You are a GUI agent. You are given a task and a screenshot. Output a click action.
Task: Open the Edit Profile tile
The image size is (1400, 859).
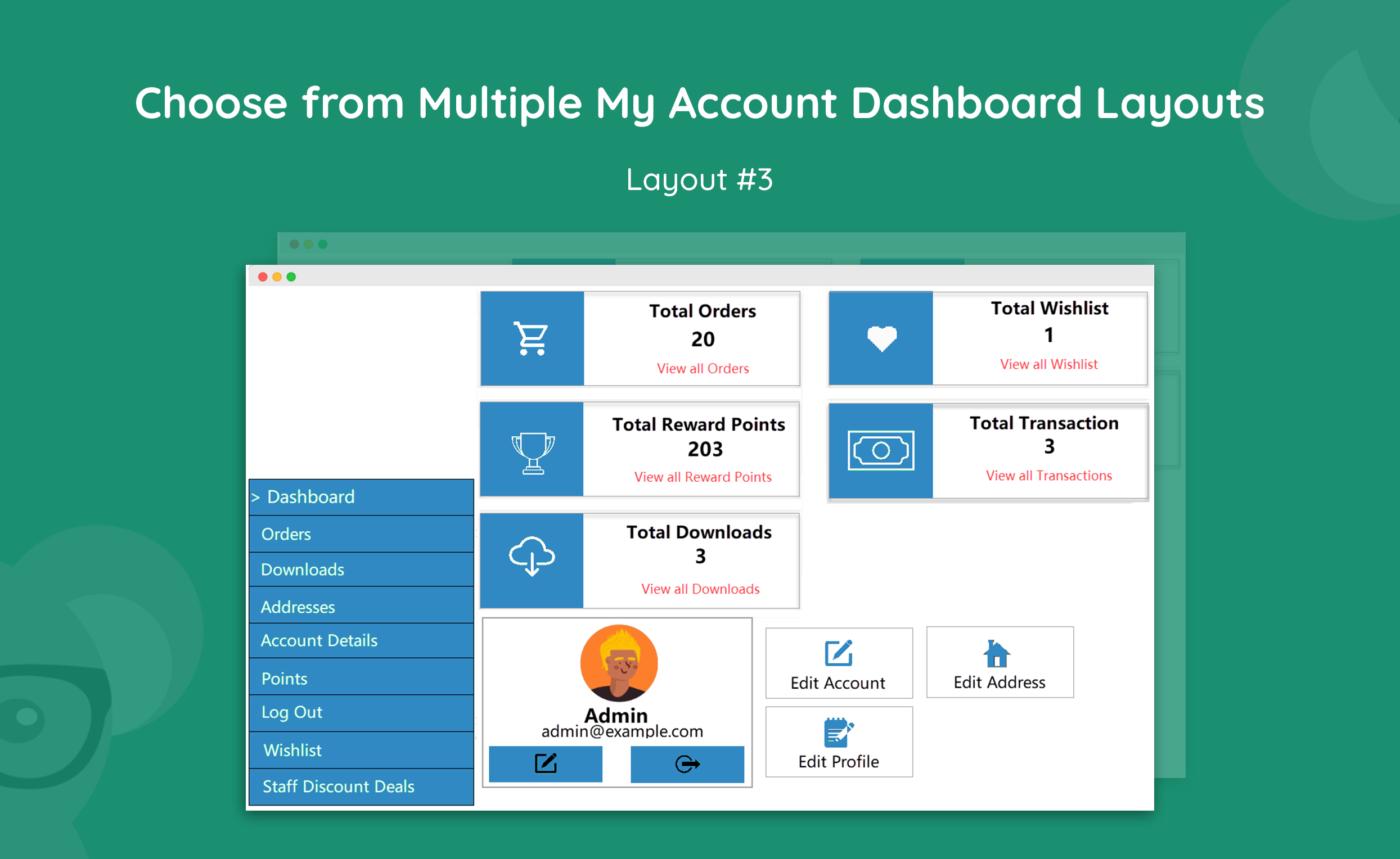839,742
